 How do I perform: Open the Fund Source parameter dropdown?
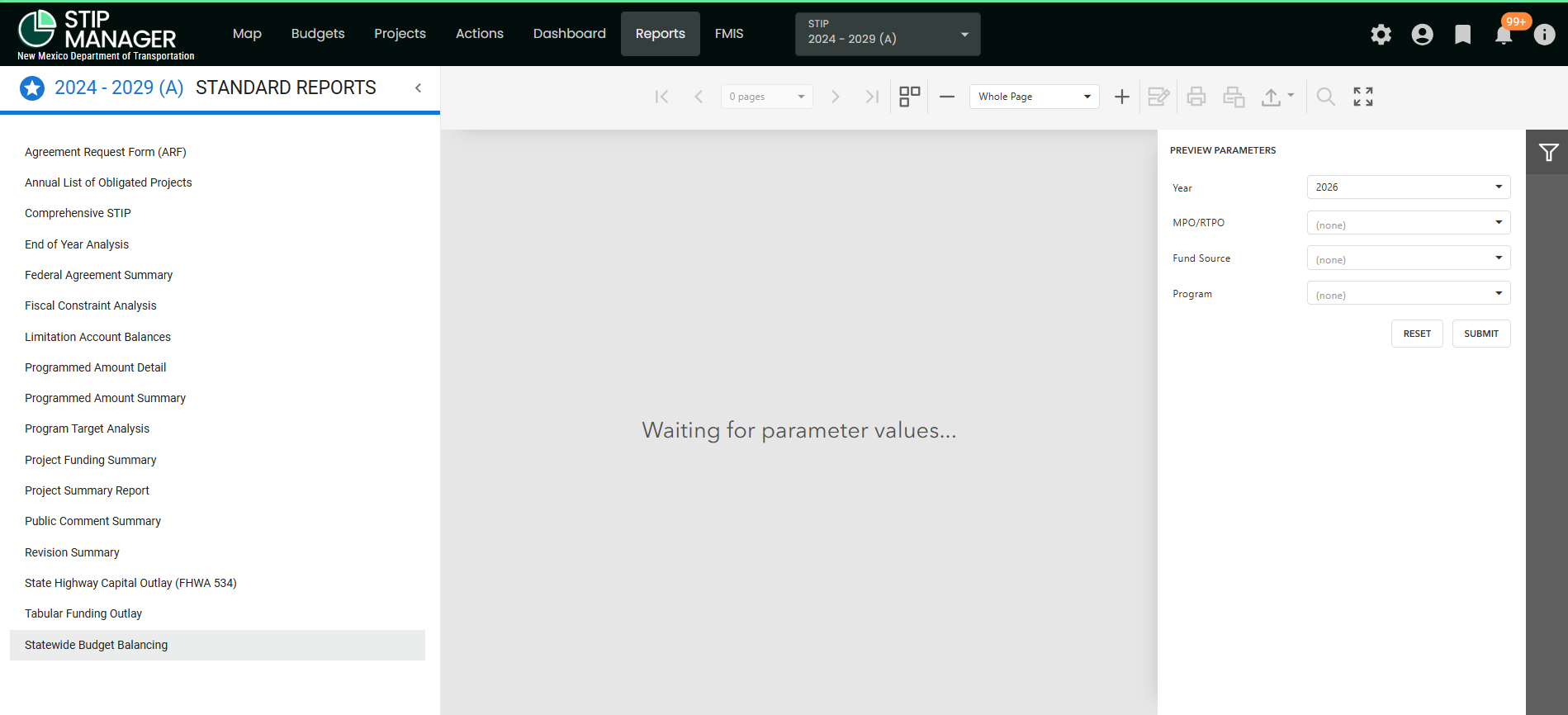tap(1409, 258)
